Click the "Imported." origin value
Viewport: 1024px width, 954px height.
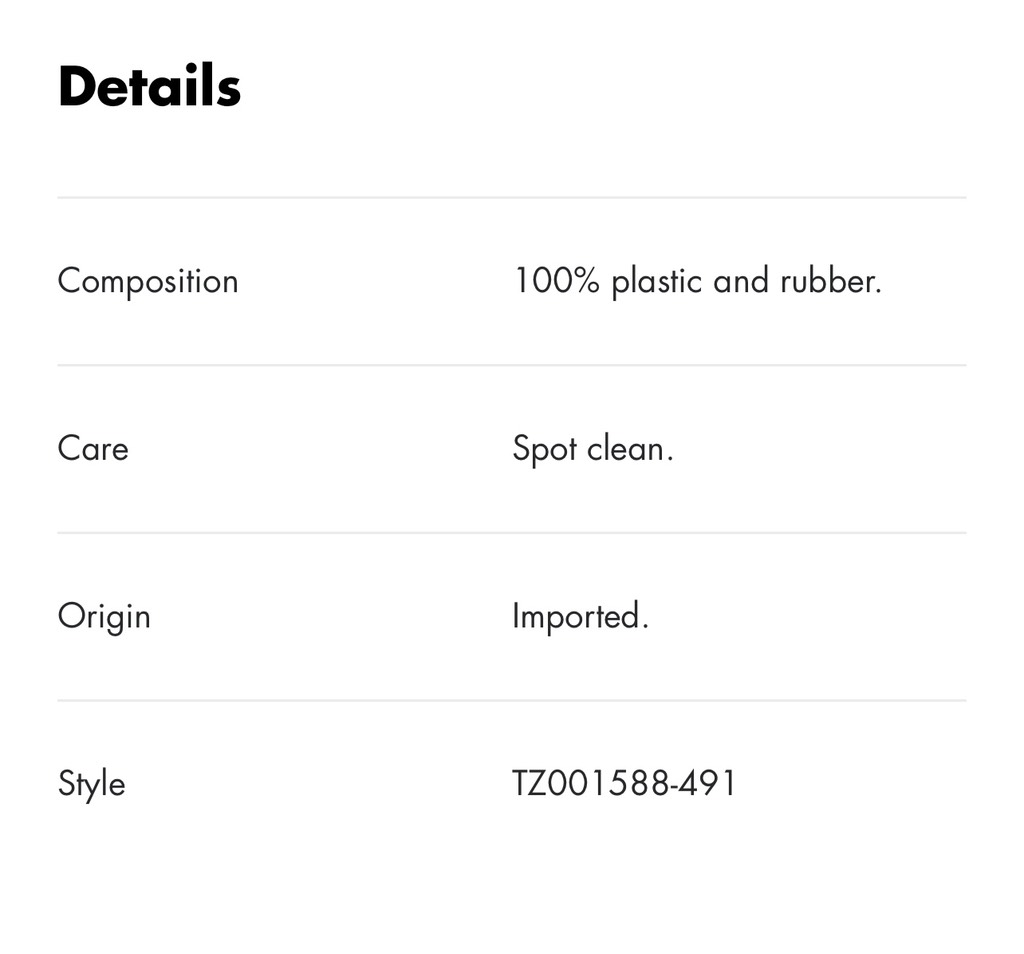(580, 616)
